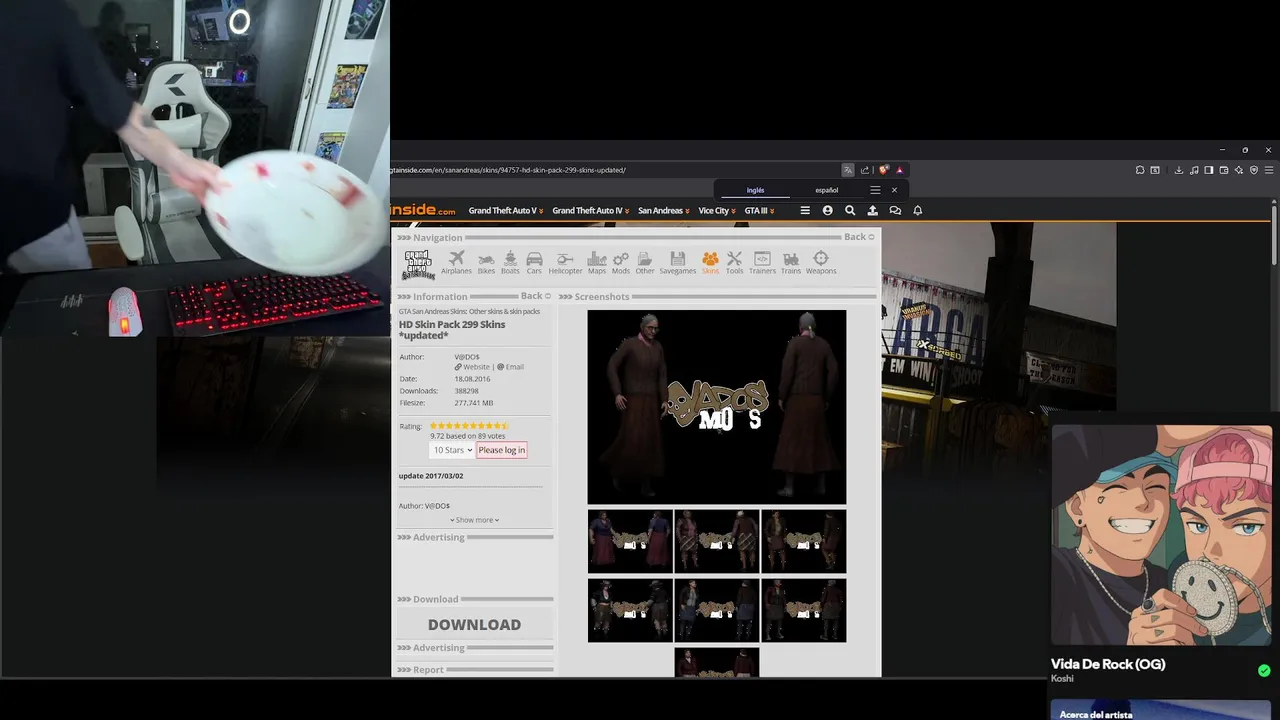Open the site hamburger menu icon
This screenshot has width=1280, height=720.
(x=805, y=210)
